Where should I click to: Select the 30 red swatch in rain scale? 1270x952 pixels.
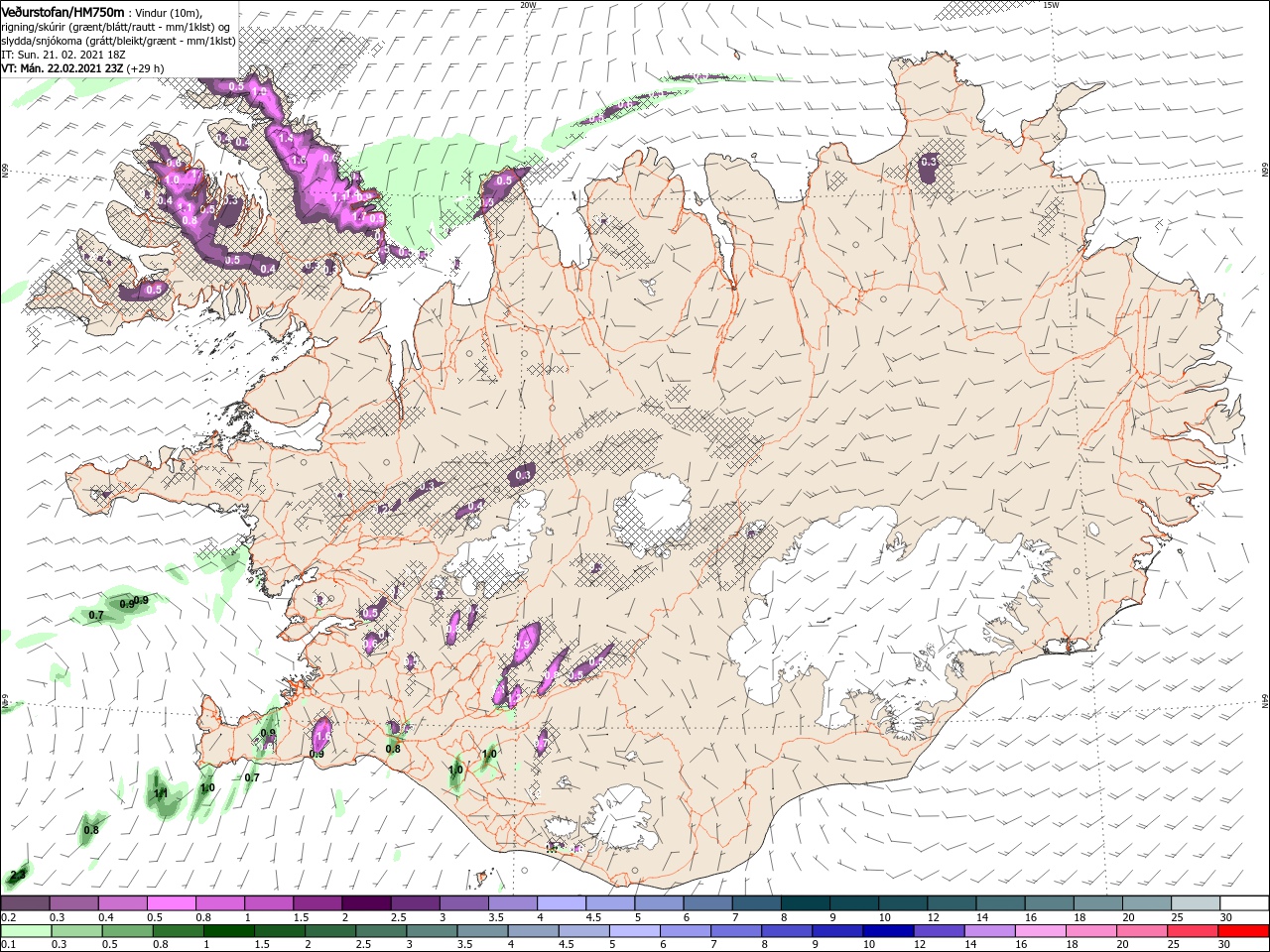(x=1245, y=931)
